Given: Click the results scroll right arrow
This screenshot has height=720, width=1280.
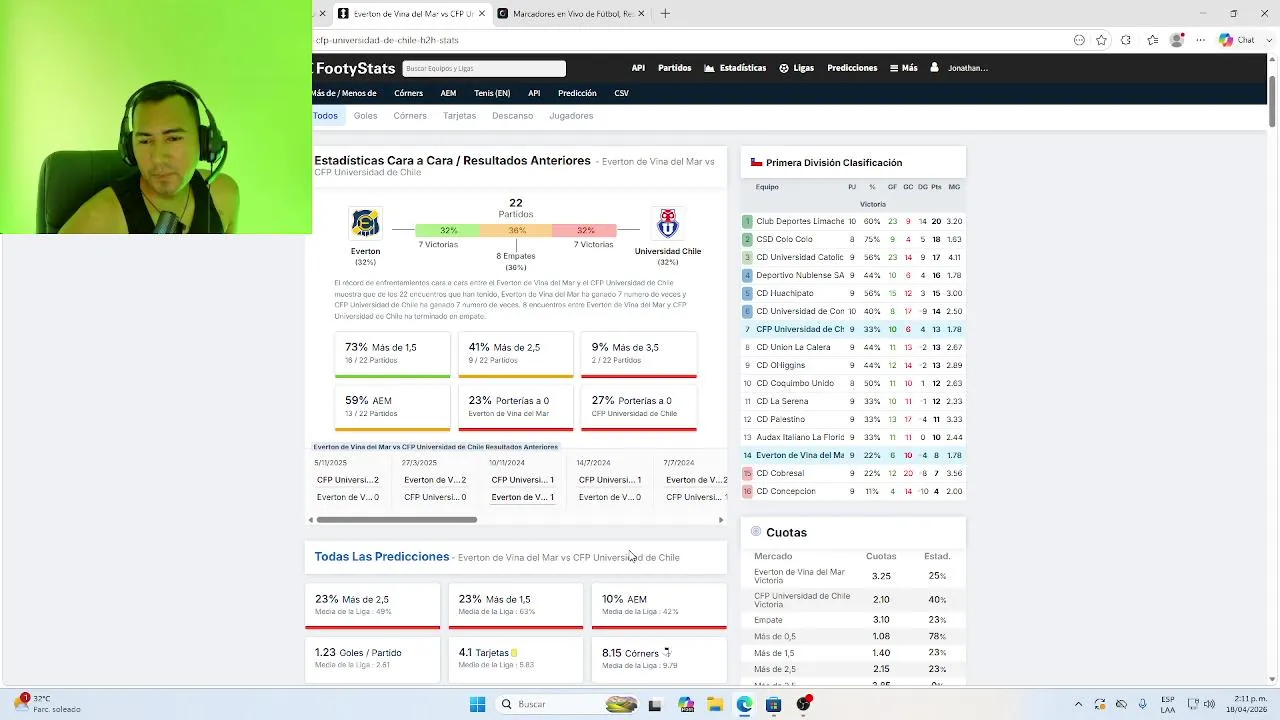Looking at the screenshot, I should tap(721, 520).
